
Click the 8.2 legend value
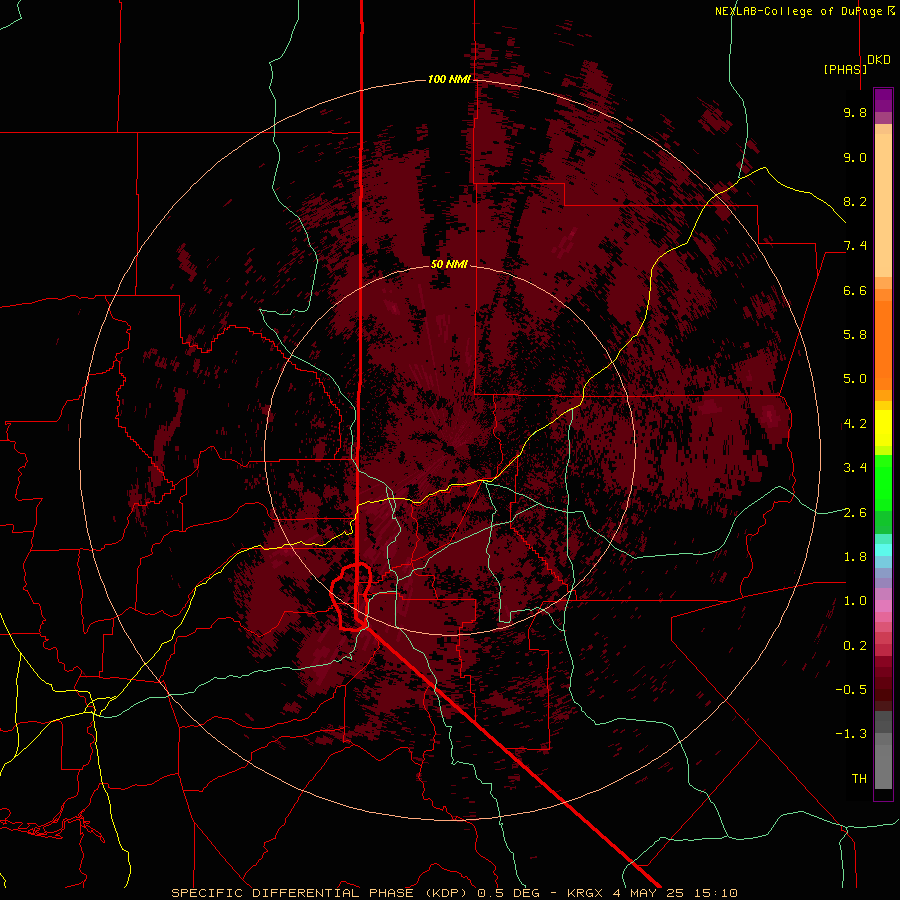pyautogui.click(x=855, y=201)
